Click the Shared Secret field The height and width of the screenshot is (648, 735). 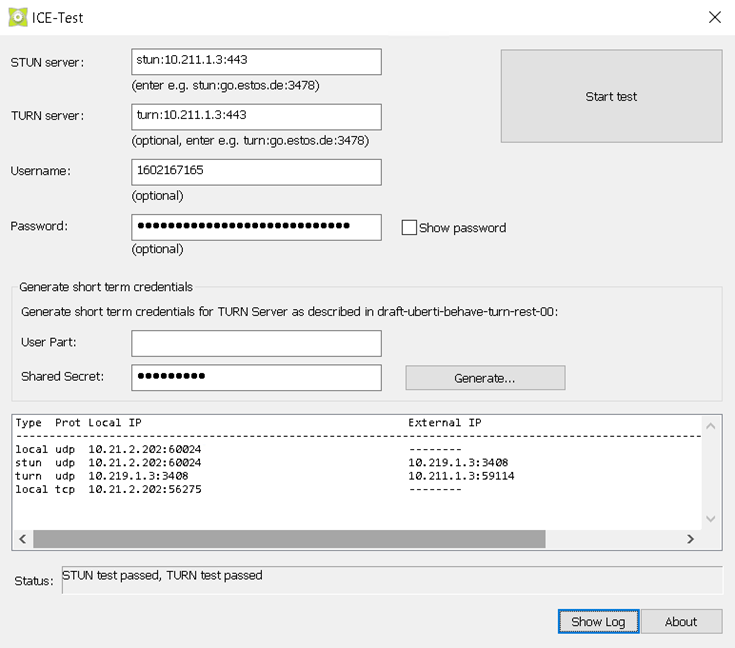pyautogui.click(x=256, y=378)
